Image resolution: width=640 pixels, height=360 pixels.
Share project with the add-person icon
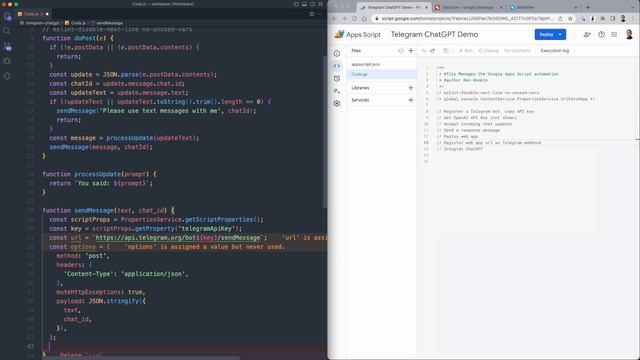pyautogui.click(x=587, y=35)
